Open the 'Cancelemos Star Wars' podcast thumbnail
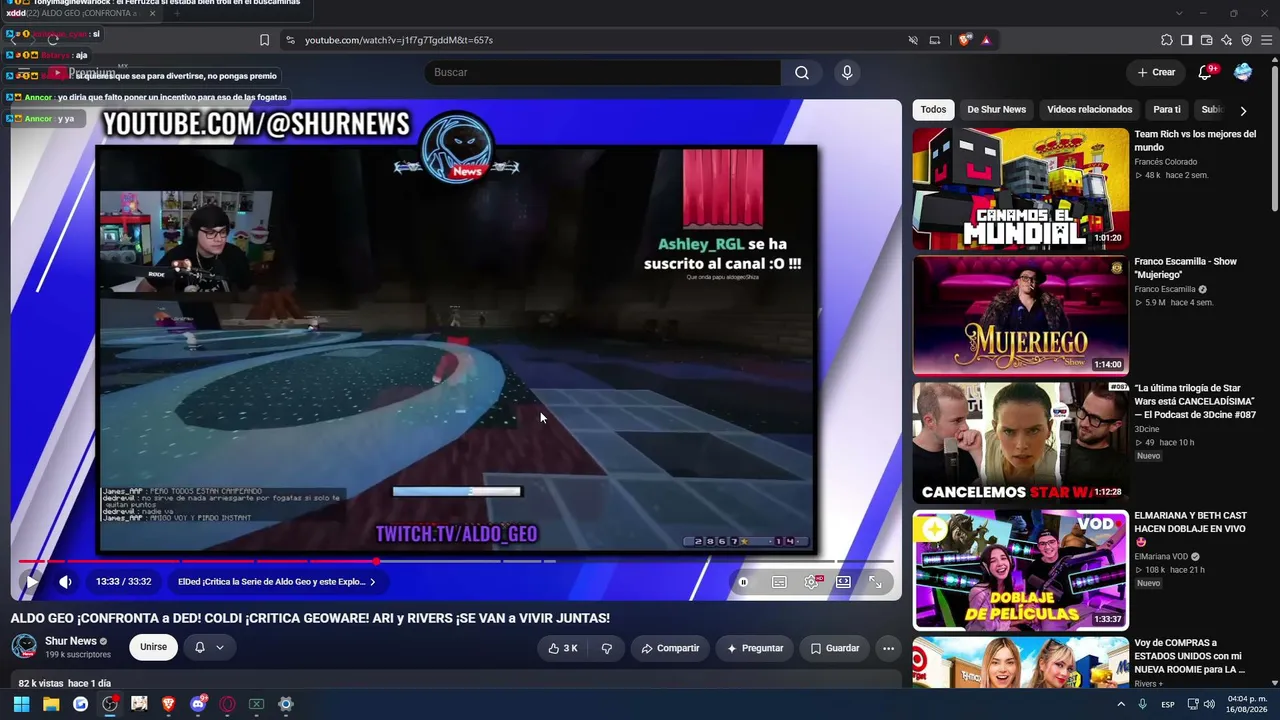The image size is (1280, 720). [1020, 442]
